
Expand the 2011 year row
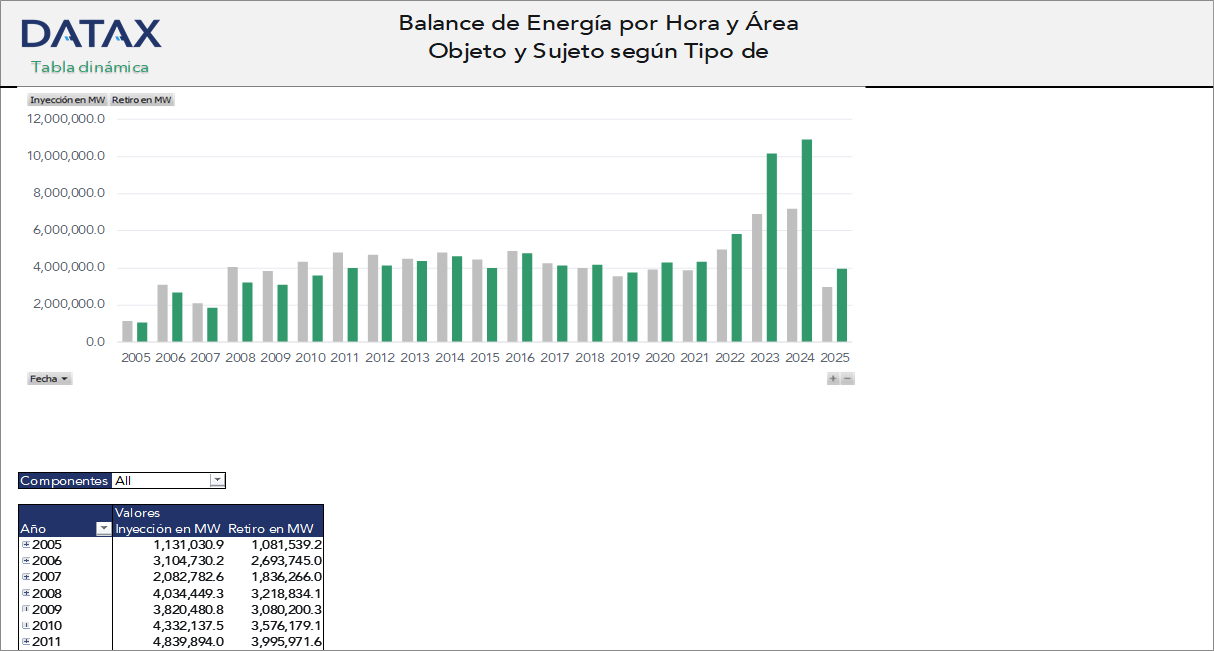pyautogui.click(x=25, y=642)
